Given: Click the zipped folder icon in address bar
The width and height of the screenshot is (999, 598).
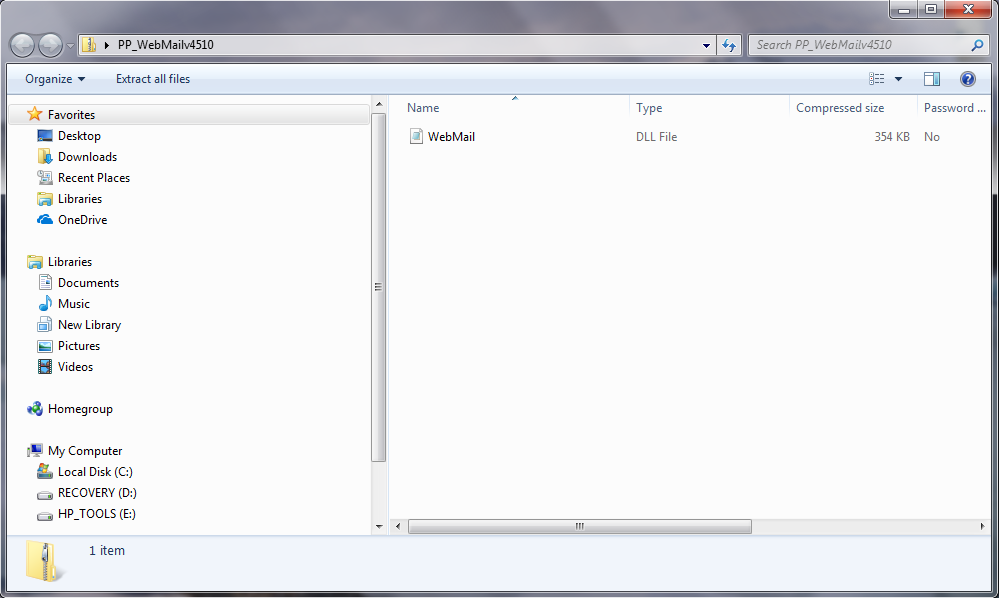Looking at the screenshot, I should (90, 45).
